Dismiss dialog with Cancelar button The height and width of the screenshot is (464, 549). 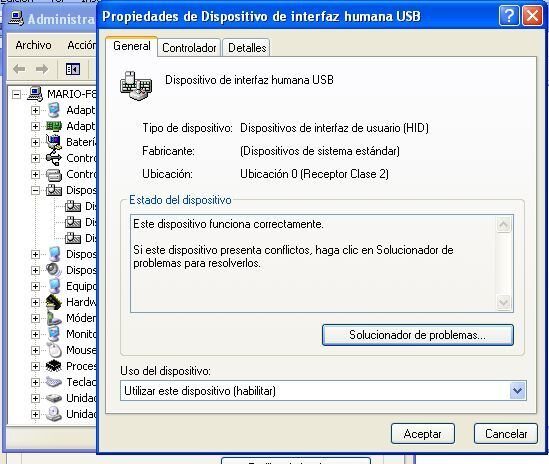506,434
